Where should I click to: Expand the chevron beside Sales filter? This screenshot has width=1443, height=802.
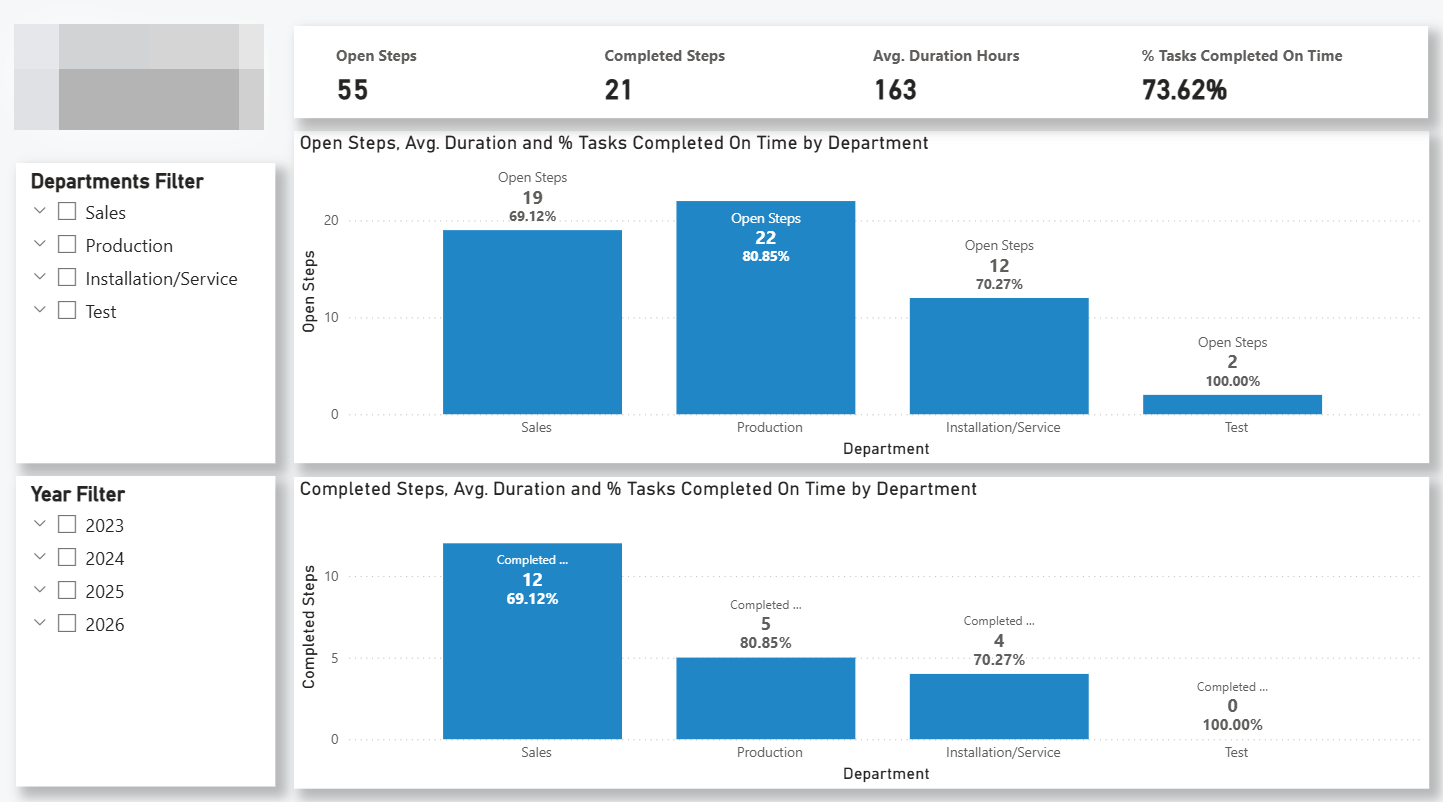40,211
